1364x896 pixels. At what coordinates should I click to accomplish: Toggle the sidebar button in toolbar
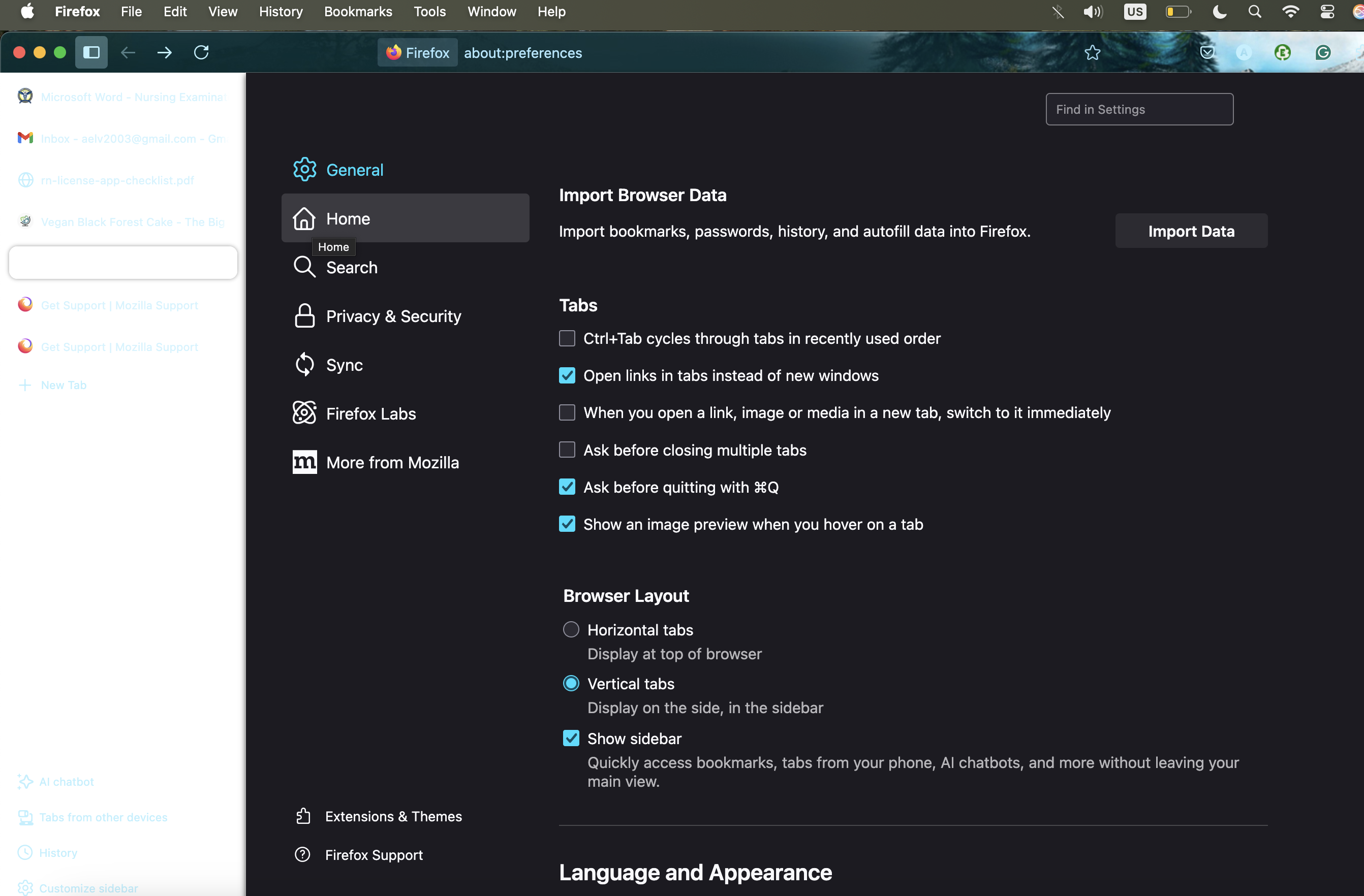(91, 53)
